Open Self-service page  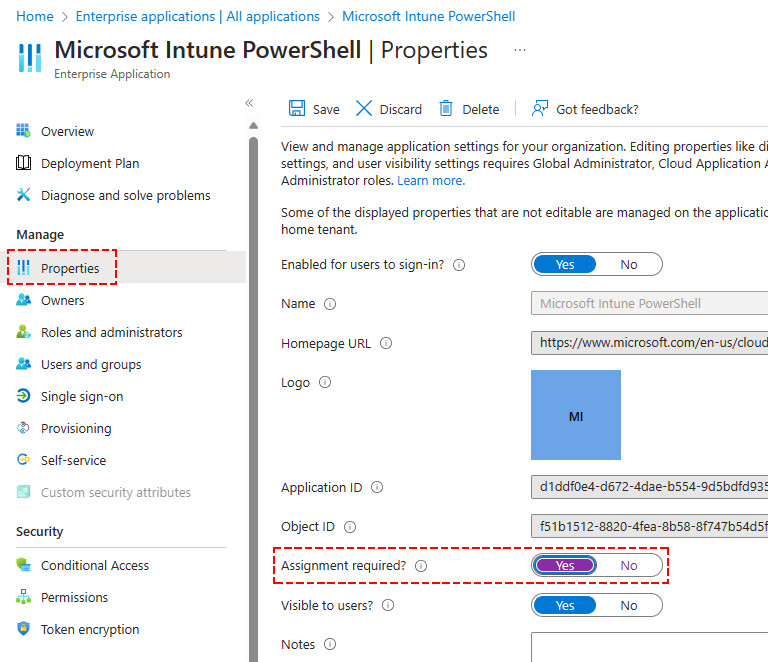pyautogui.click(x=73, y=460)
